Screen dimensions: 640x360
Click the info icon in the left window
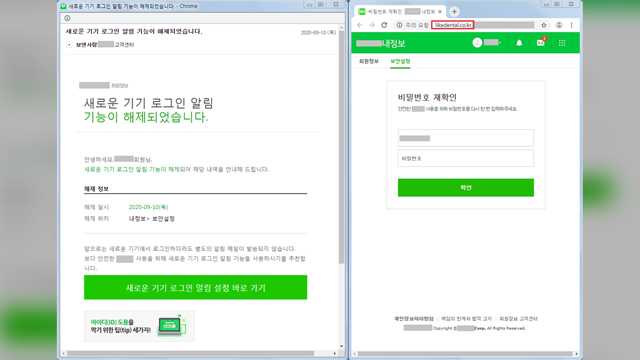click(67, 18)
